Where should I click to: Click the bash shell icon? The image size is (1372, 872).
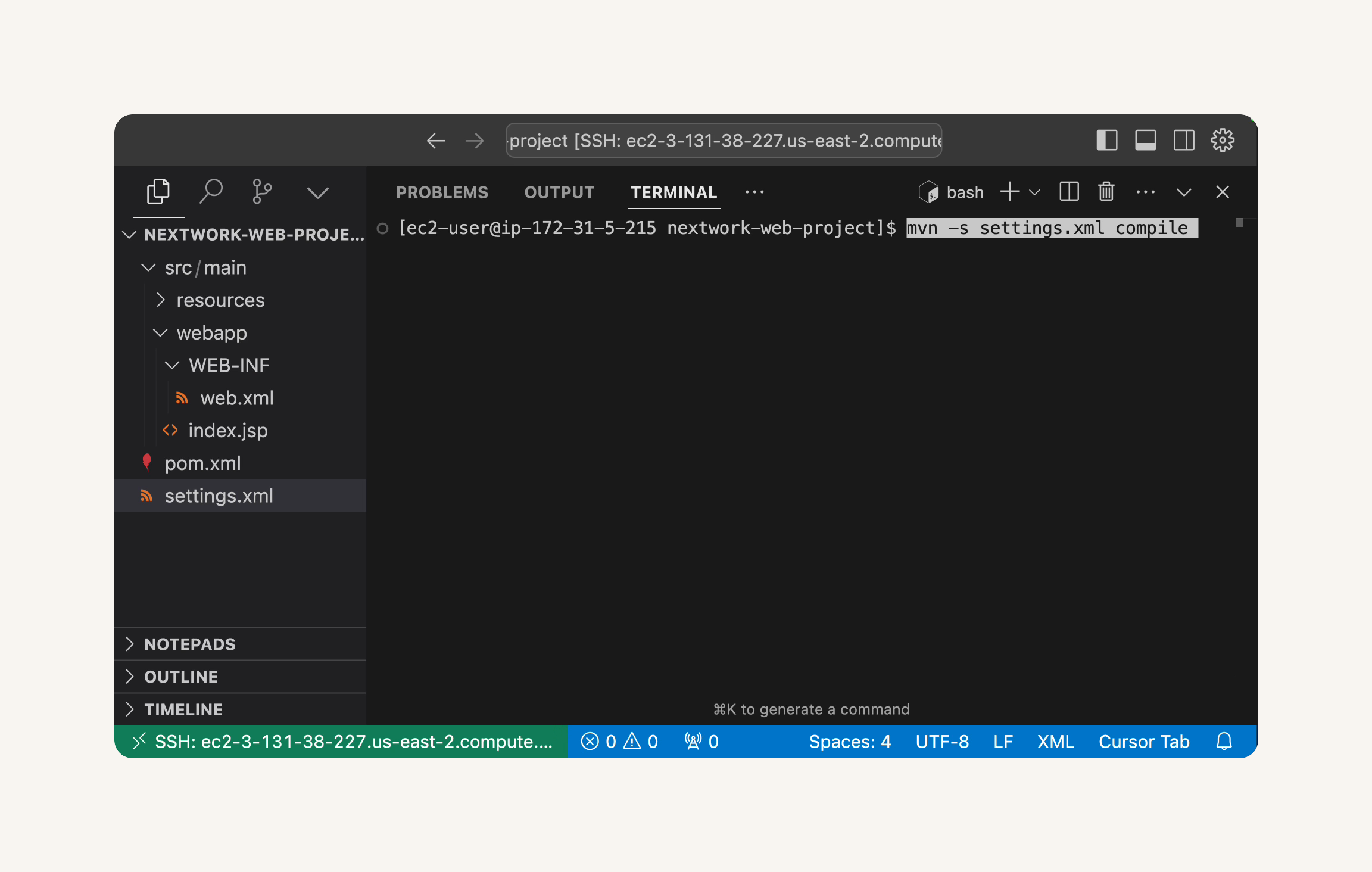click(928, 192)
